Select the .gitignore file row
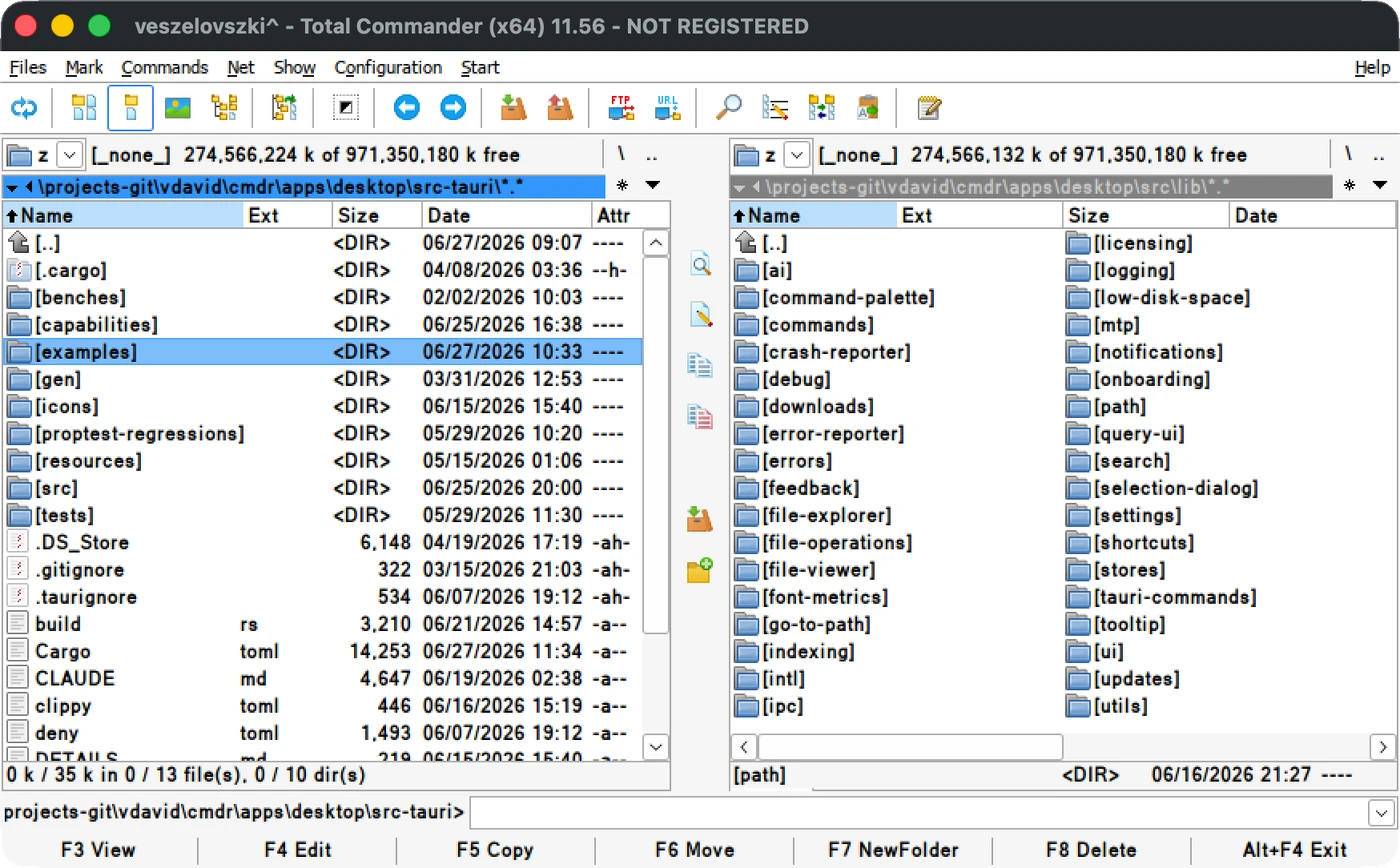This screenshot has height=868, width=1400. [322, 570]
